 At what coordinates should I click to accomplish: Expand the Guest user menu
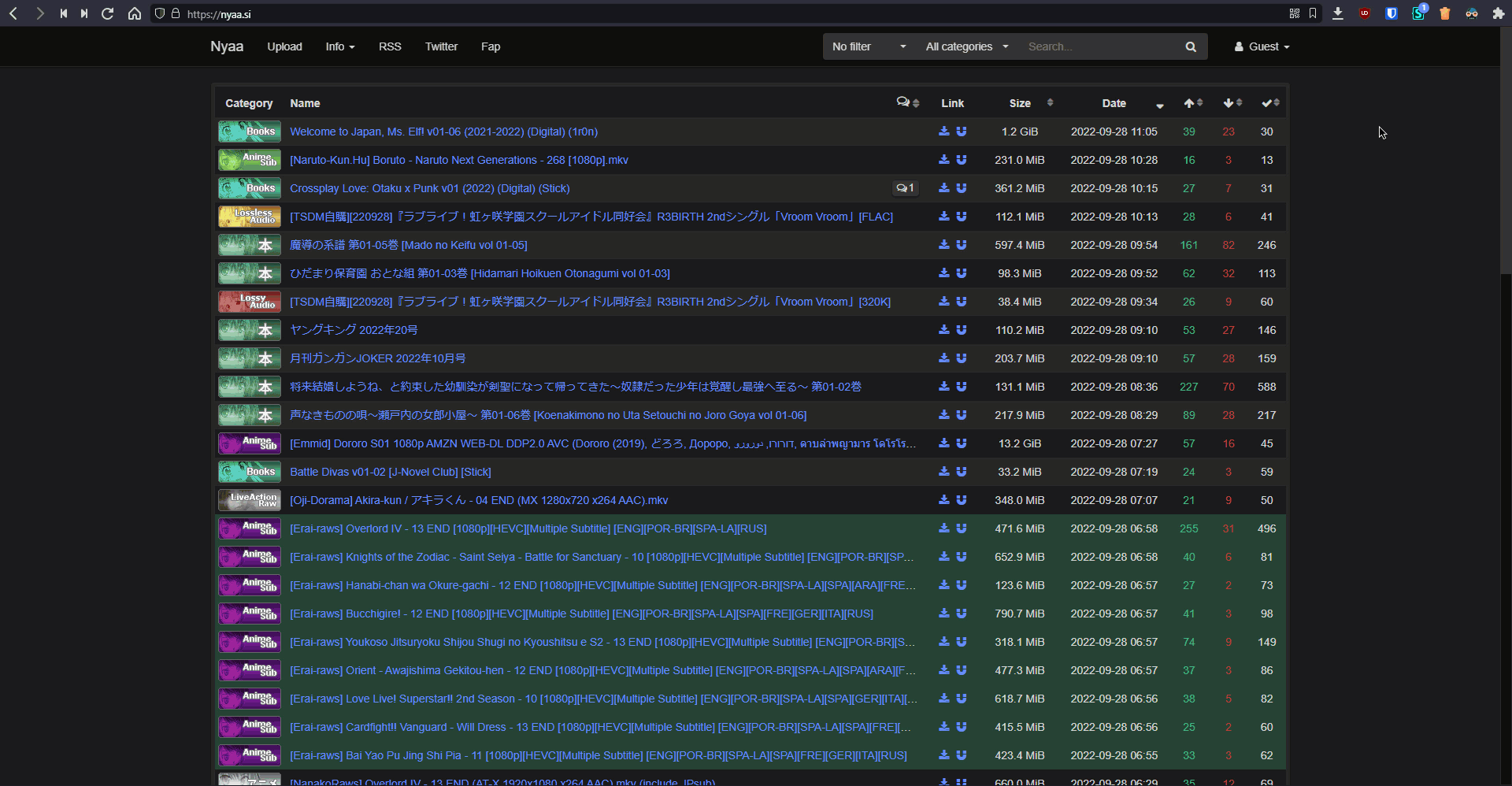click(1262, 46)
